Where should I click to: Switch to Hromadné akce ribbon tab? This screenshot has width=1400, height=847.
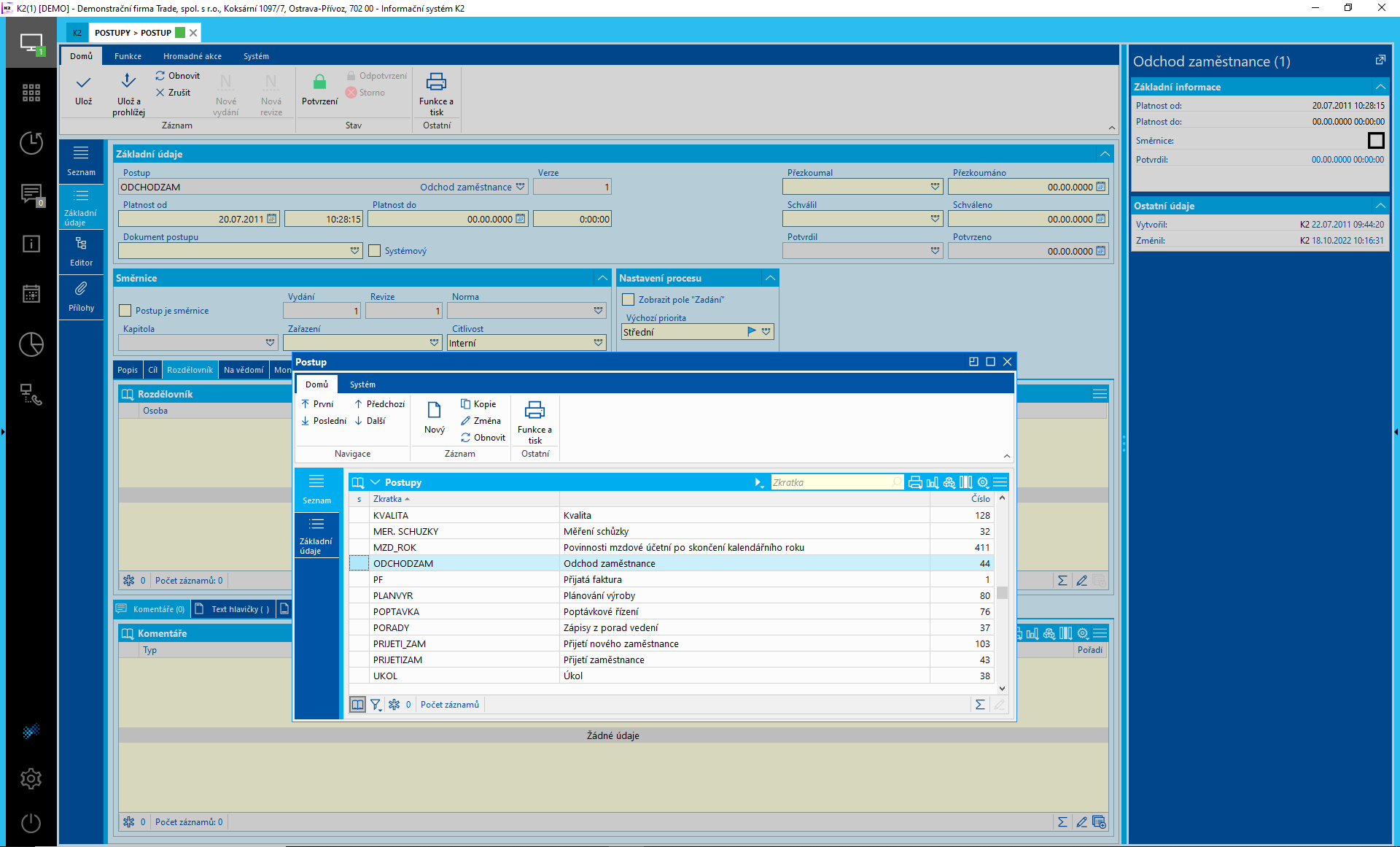(x=192, y=56)
